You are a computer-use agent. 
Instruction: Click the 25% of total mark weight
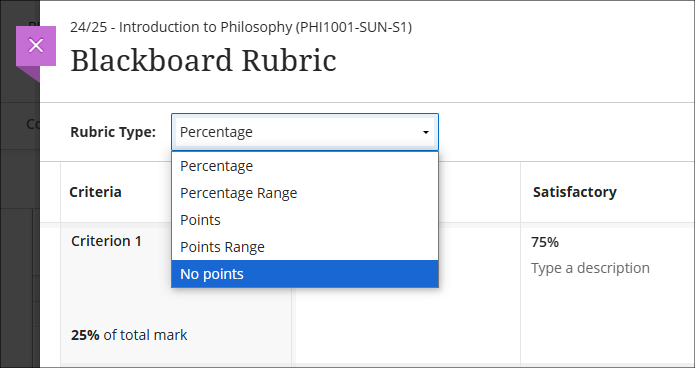click(129, 335)
